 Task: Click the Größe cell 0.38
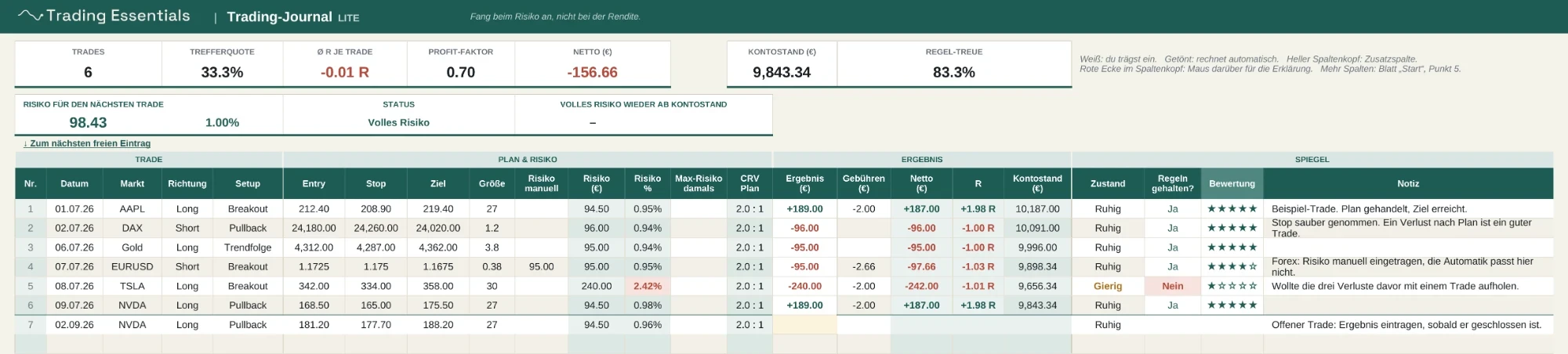pos(492,266)
